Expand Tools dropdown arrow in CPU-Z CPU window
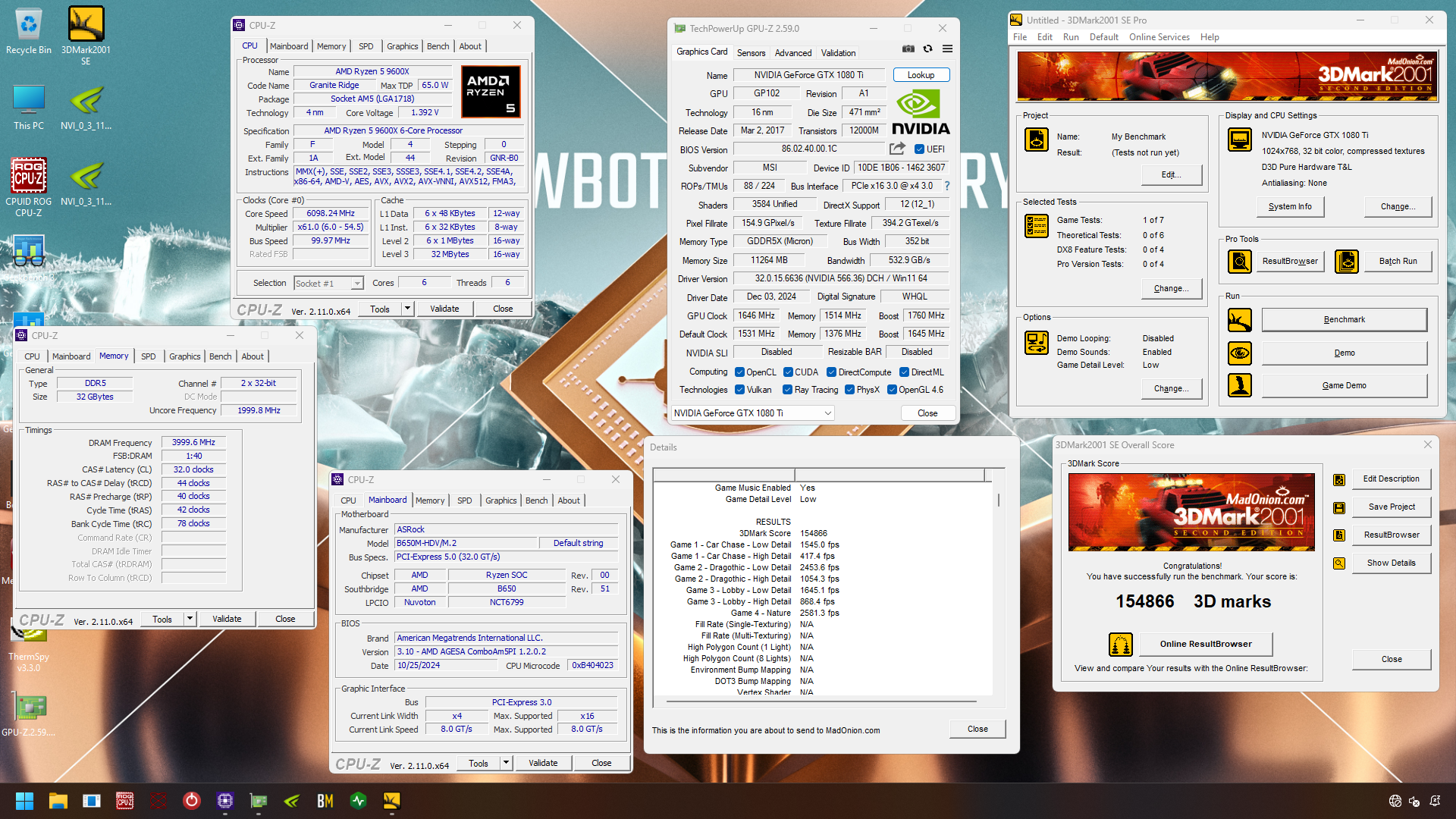 click(x=407, y=309)
